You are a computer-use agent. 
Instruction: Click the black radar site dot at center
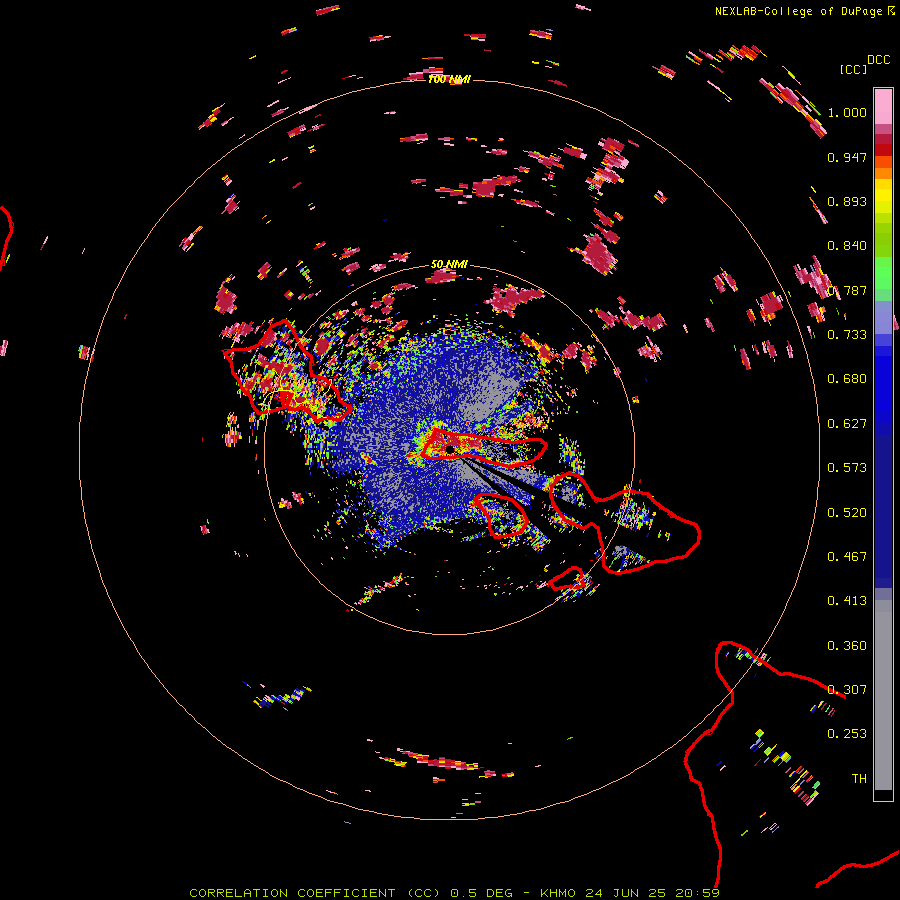450,448
